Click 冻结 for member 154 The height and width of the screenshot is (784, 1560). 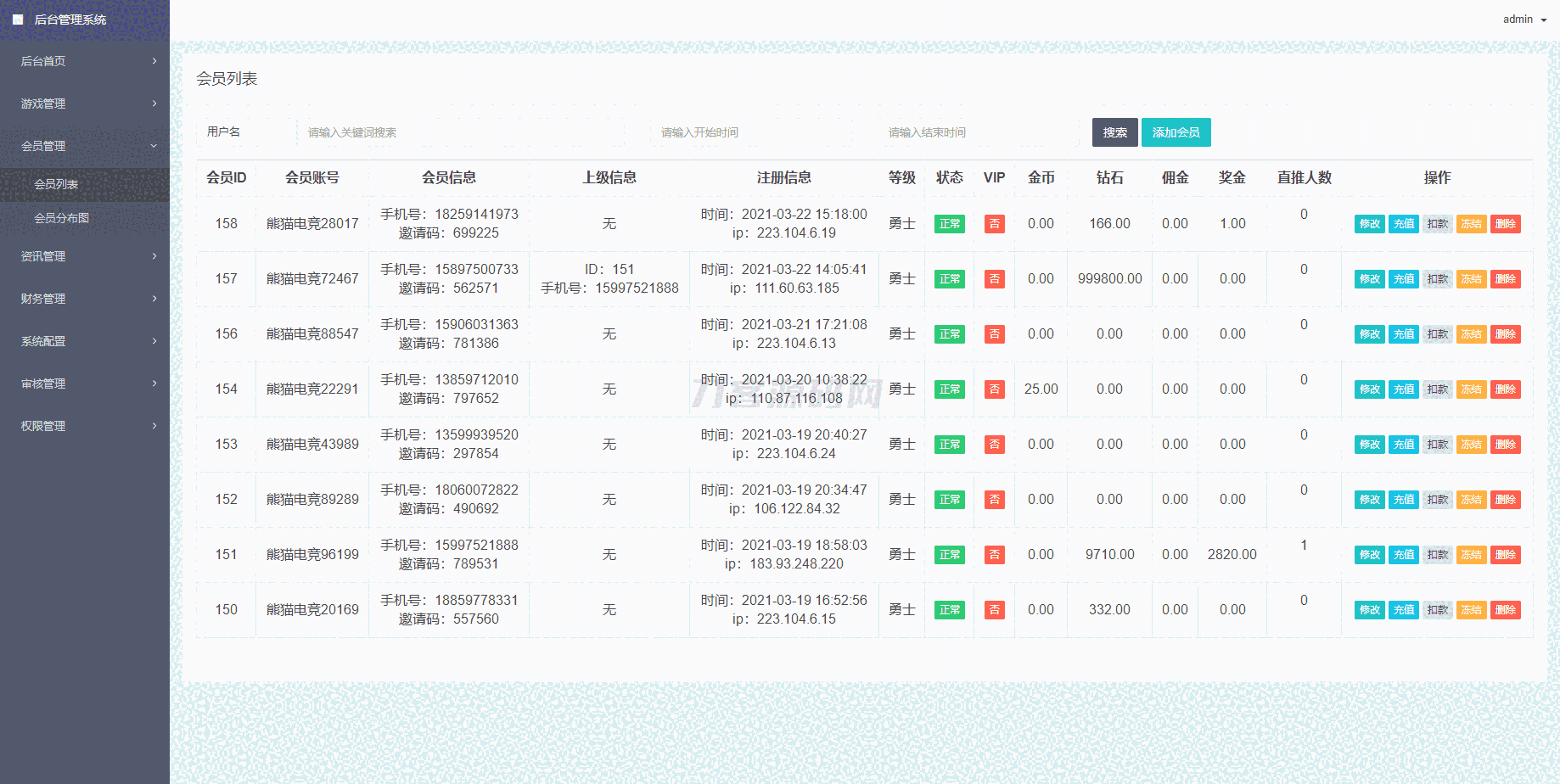pyautogui.click(x=1471, y=389)
